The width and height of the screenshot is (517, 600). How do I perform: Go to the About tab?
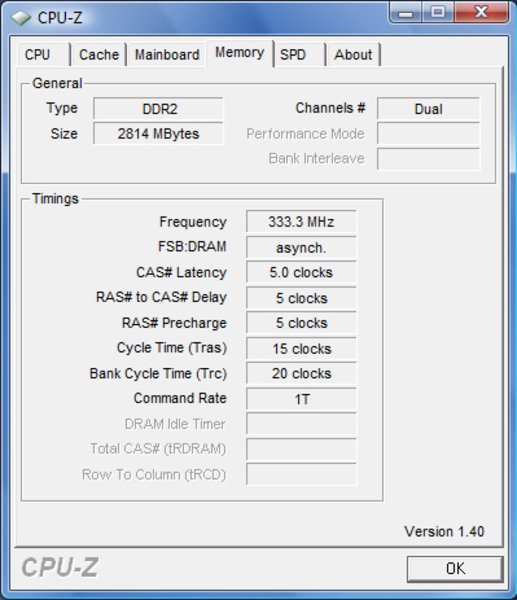point(354,55)
